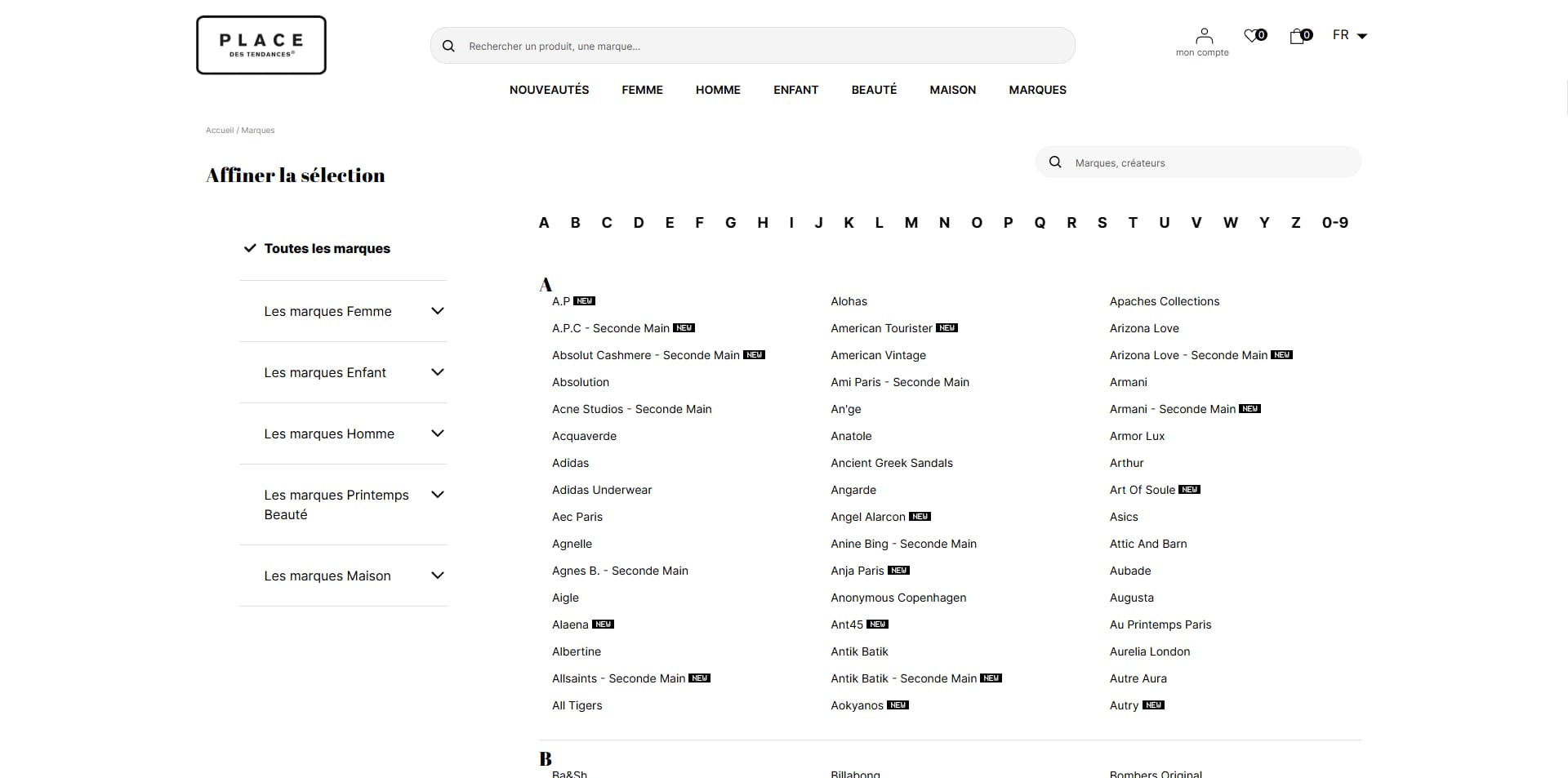The image size is (1568, 778).
Task: Open the Aokyanos brand
Action: (x=857, y=705)
